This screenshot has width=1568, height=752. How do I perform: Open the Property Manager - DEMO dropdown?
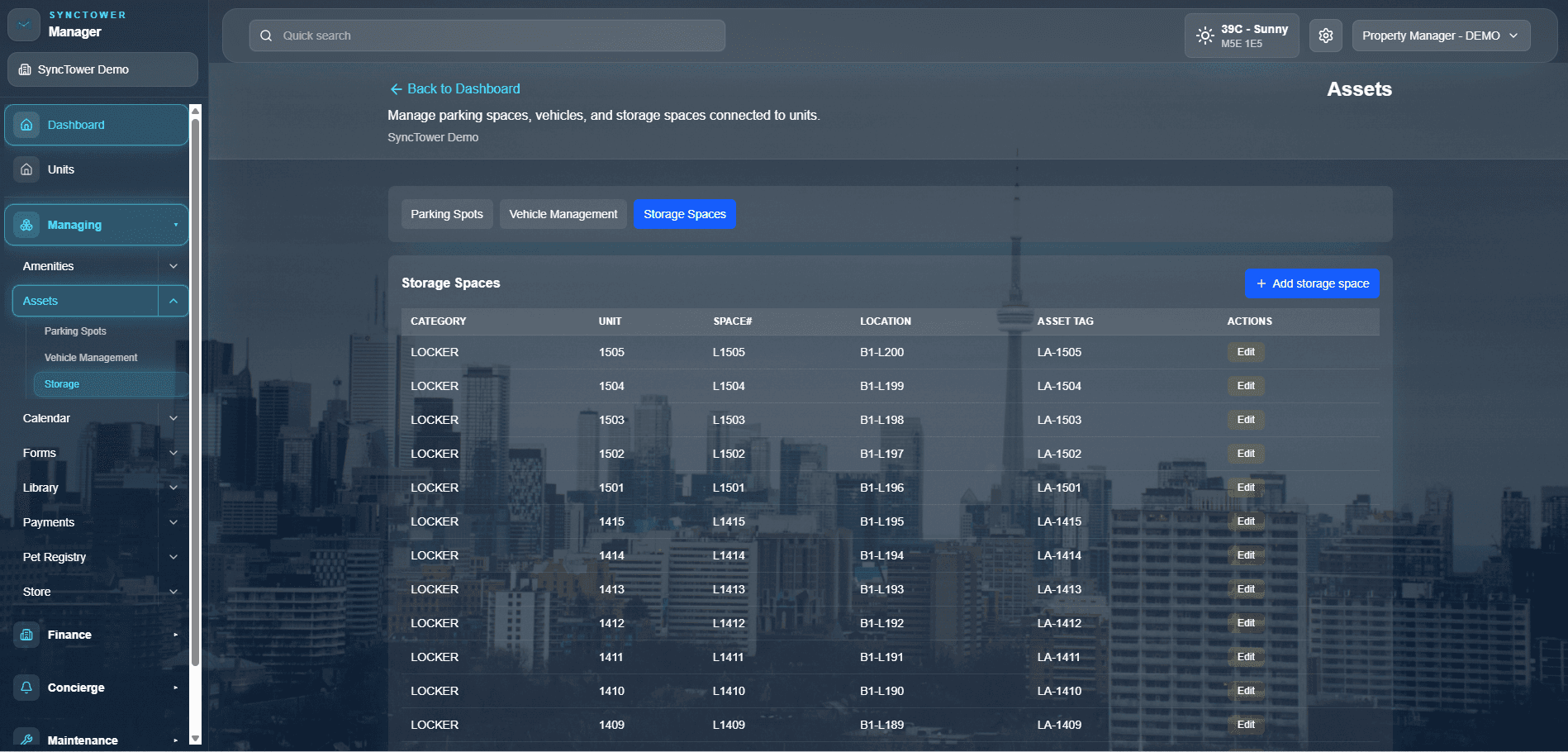click(1441, 36)
